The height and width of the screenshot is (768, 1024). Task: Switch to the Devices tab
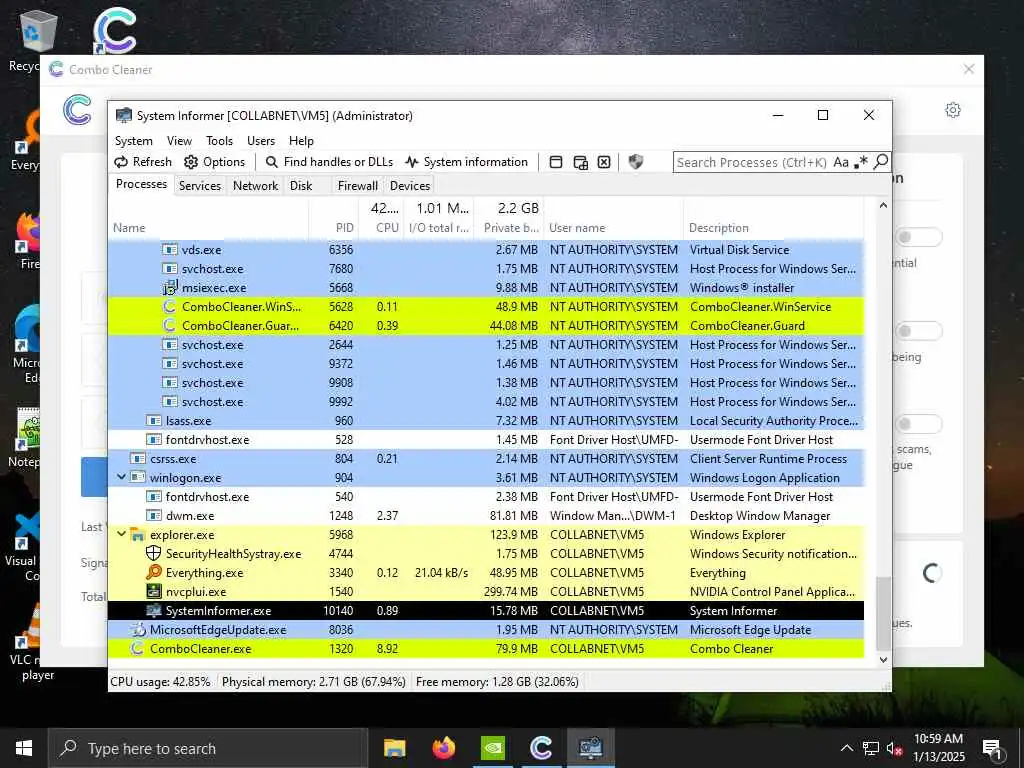click(x=410, y=185)
